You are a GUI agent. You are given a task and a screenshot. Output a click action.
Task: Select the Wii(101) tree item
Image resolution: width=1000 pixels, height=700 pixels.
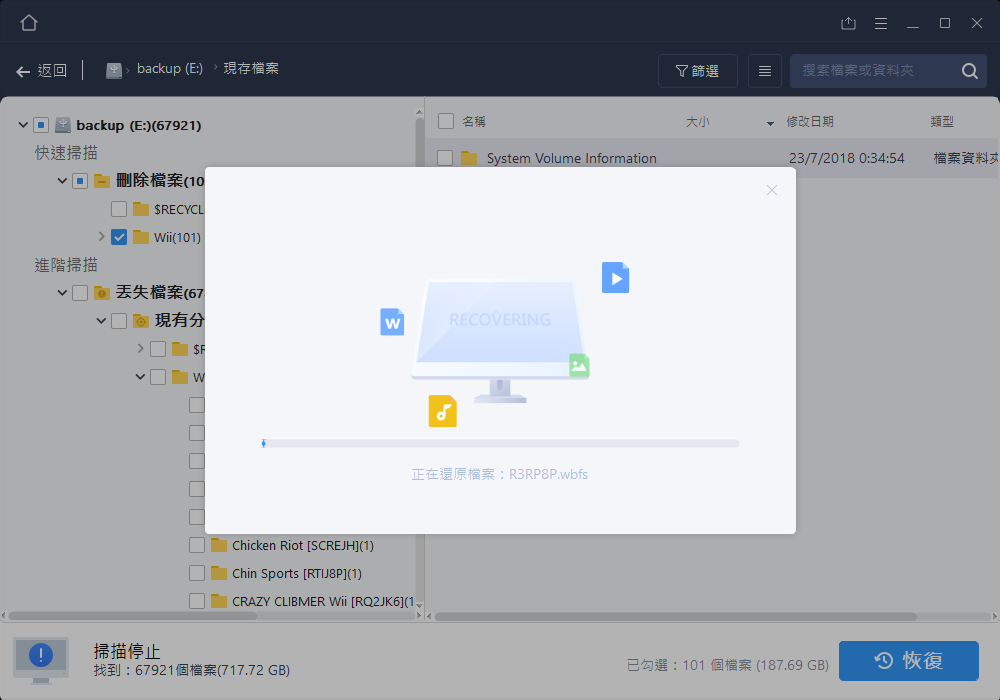click(x=177, y=237)
